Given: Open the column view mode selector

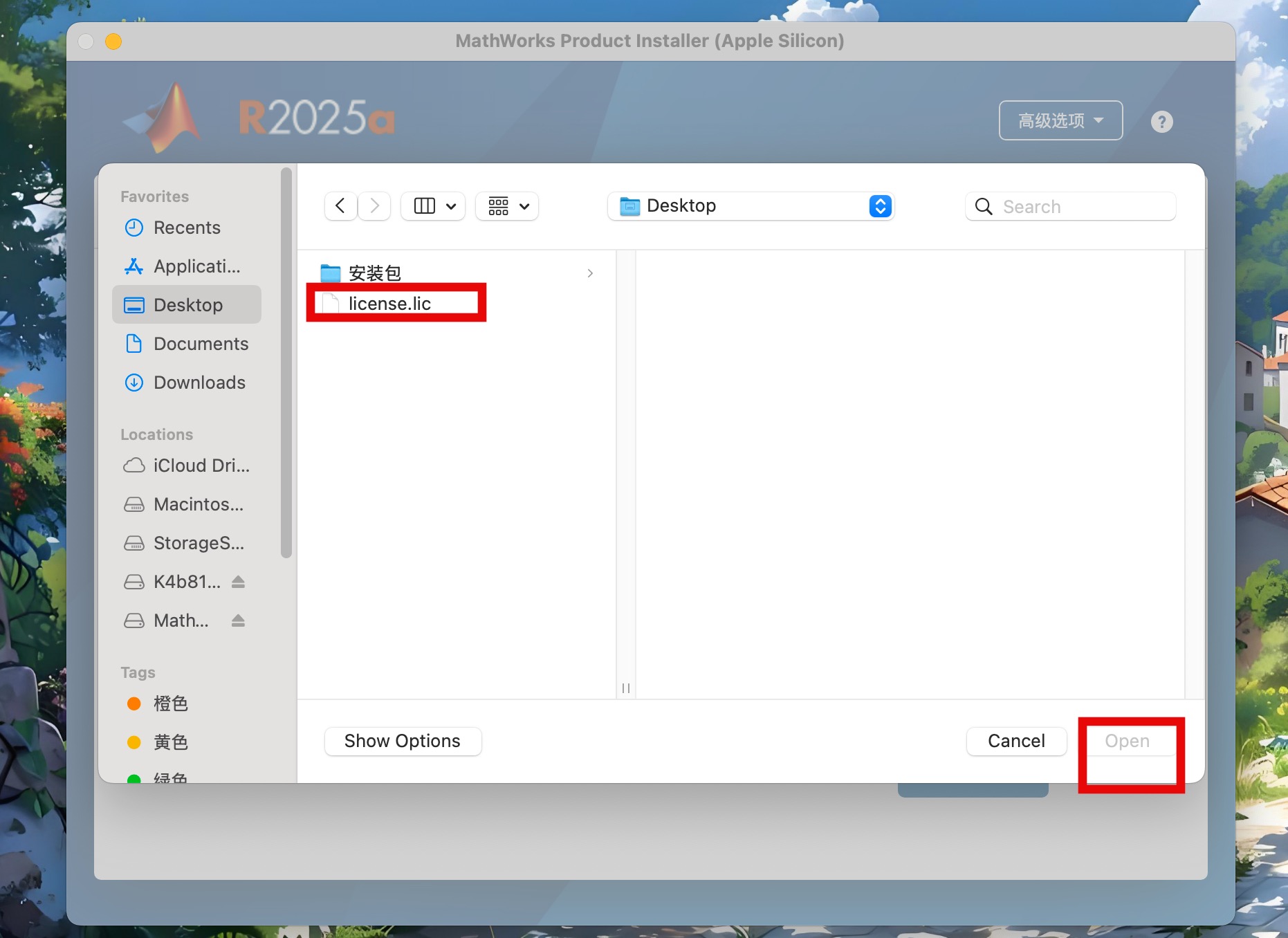Looking at the screenshot, I should click(434, 206).
